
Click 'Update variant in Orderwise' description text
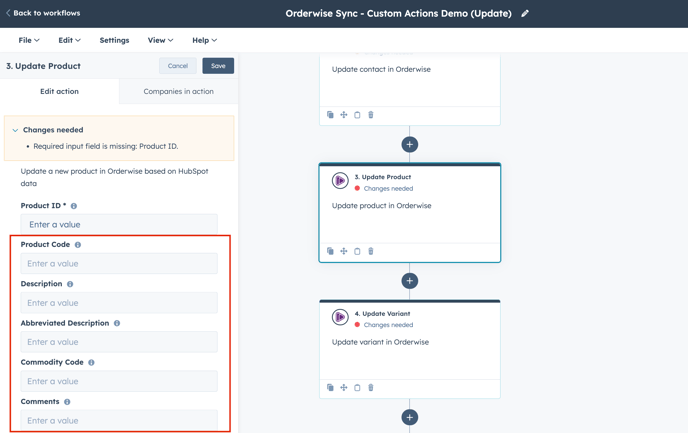[x=380, y=342]
